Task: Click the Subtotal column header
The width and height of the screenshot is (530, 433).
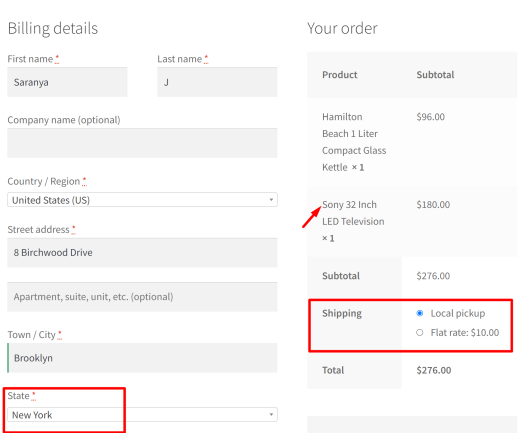Action: click(435, 75)
